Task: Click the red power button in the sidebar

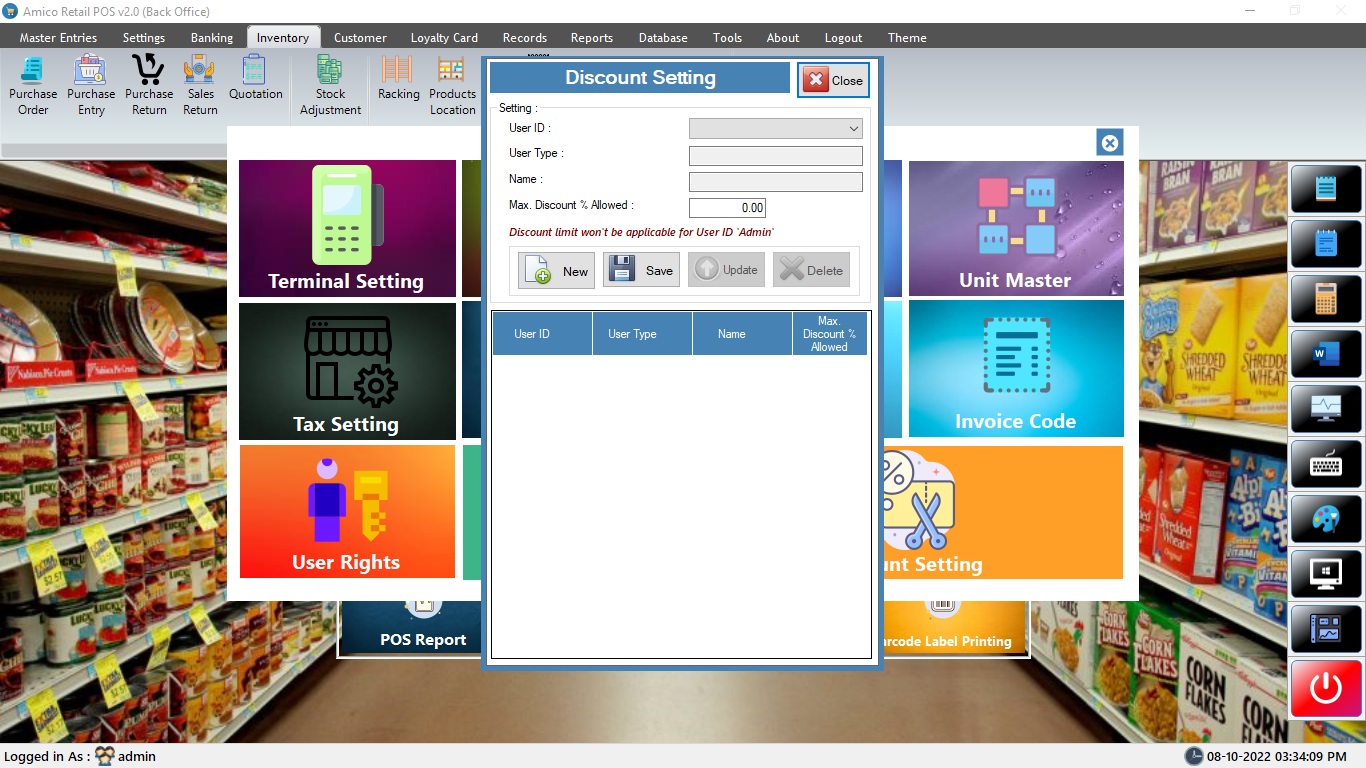Action: 1325,688
